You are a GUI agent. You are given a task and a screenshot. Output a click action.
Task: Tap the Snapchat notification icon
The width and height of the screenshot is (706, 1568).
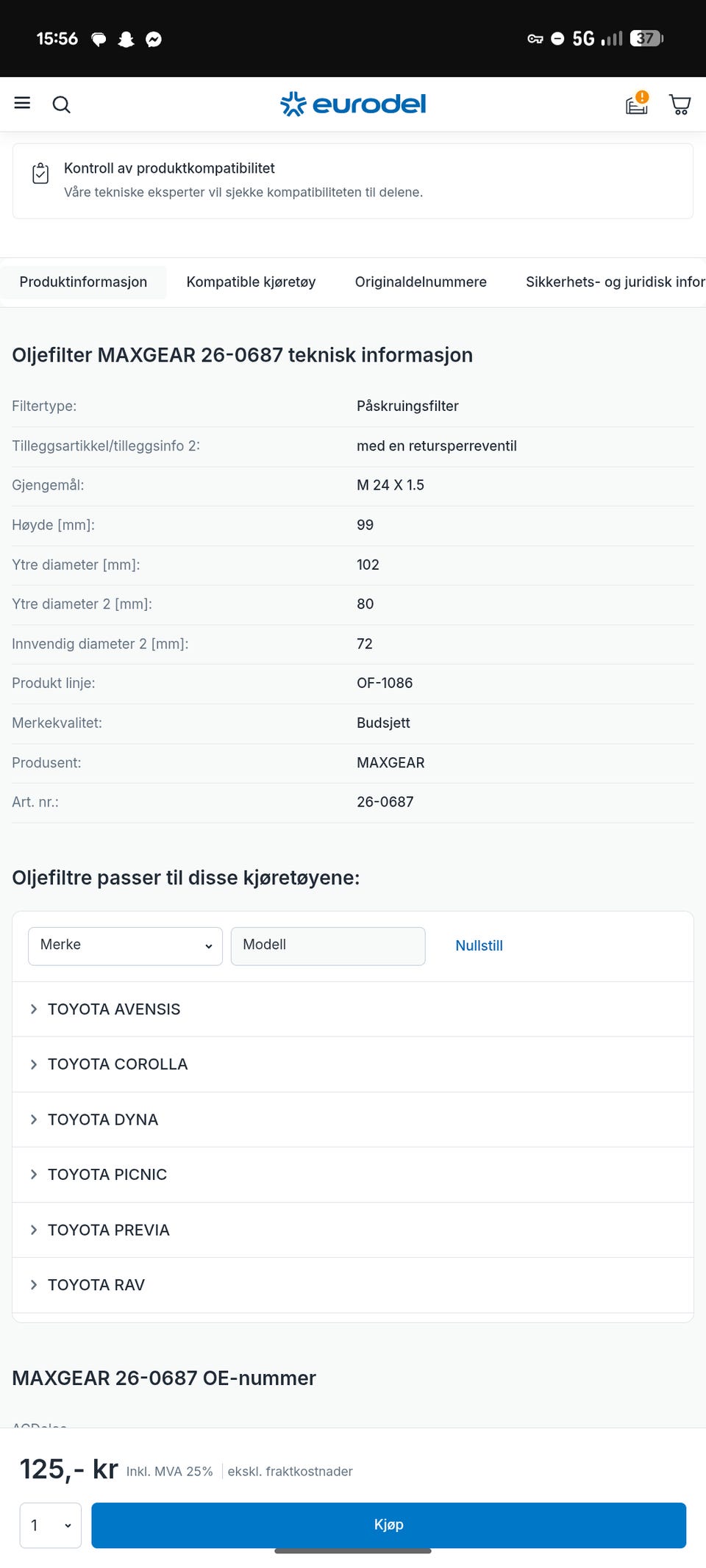pyautogui.click(x=126, y=39)
